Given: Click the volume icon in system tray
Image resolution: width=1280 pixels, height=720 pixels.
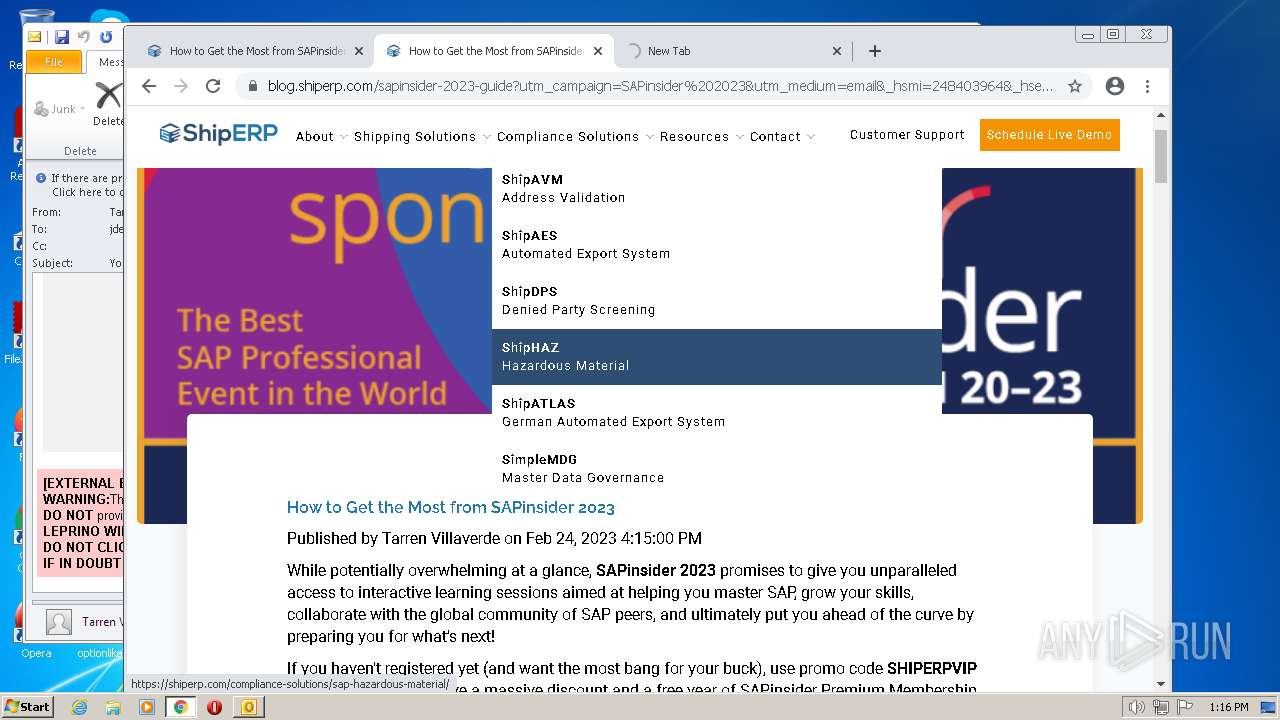Looking at the screenshot, I should point(1136,707).
